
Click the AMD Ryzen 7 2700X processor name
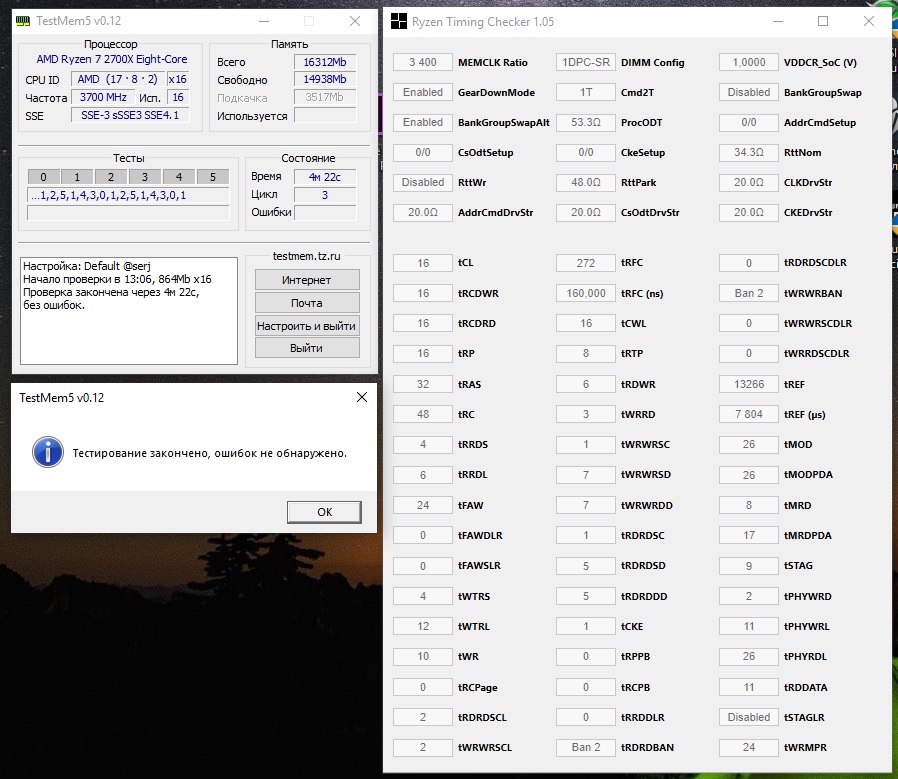point(112,59)
